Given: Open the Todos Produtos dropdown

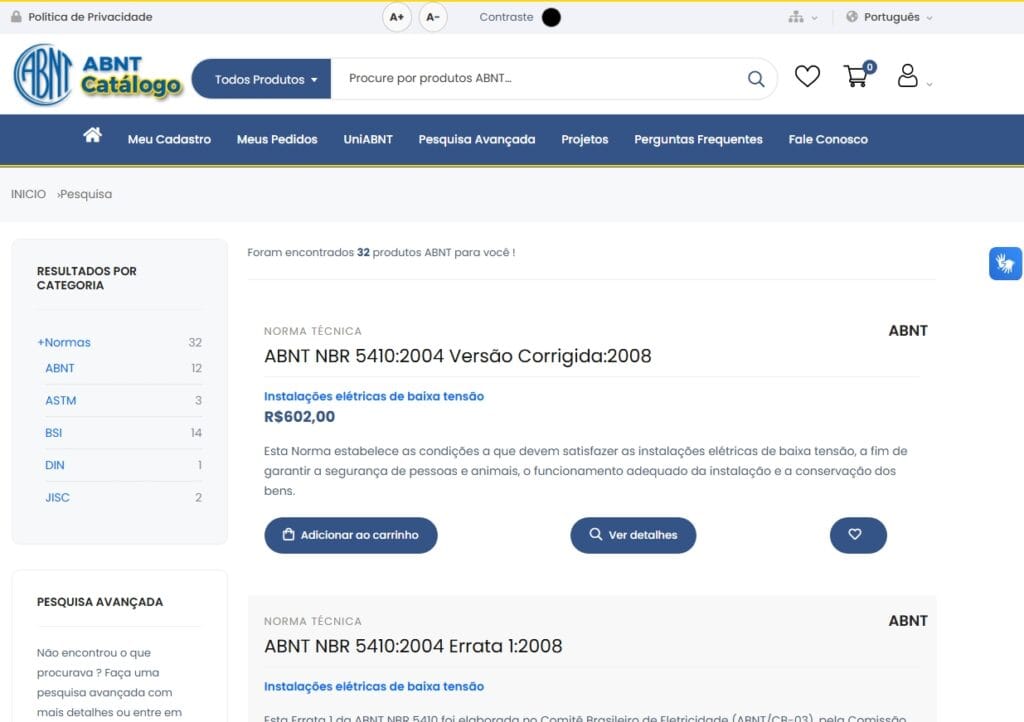Looking at the screenshot, I should (x=261, y=79).
